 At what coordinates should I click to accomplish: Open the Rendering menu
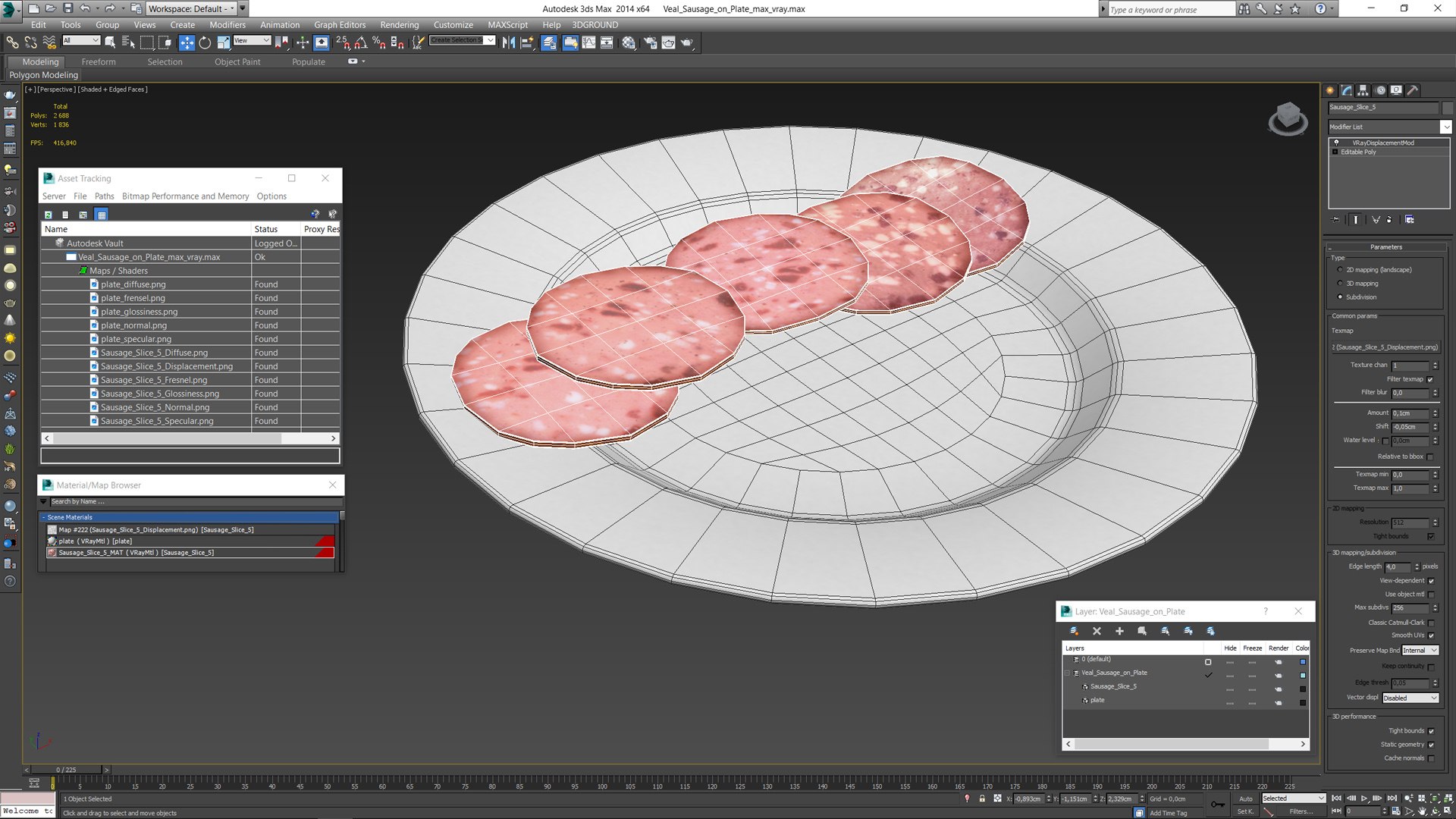(x=399, y=25)
